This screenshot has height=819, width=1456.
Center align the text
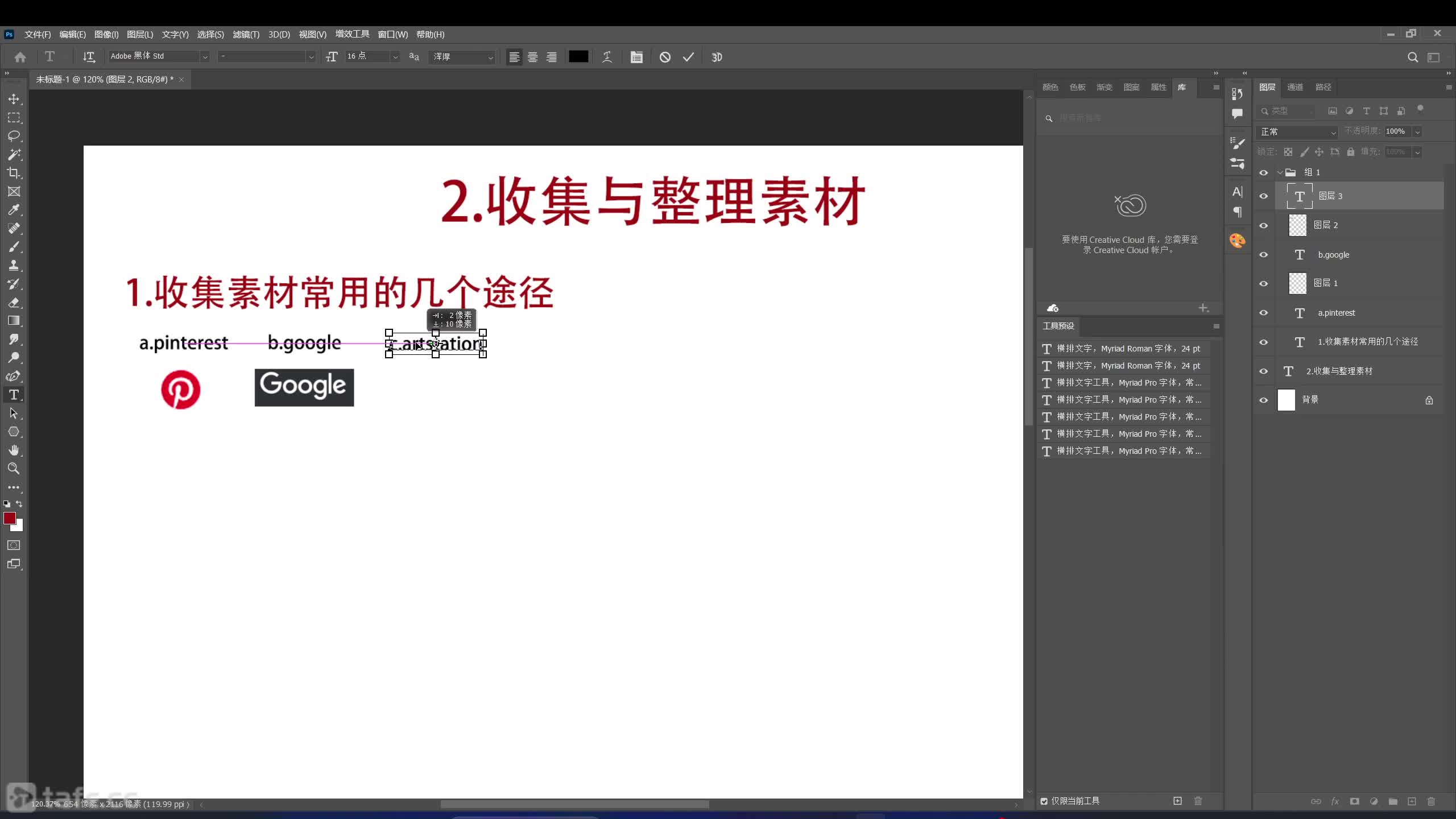pyautogui.click(x=533, y=57)
